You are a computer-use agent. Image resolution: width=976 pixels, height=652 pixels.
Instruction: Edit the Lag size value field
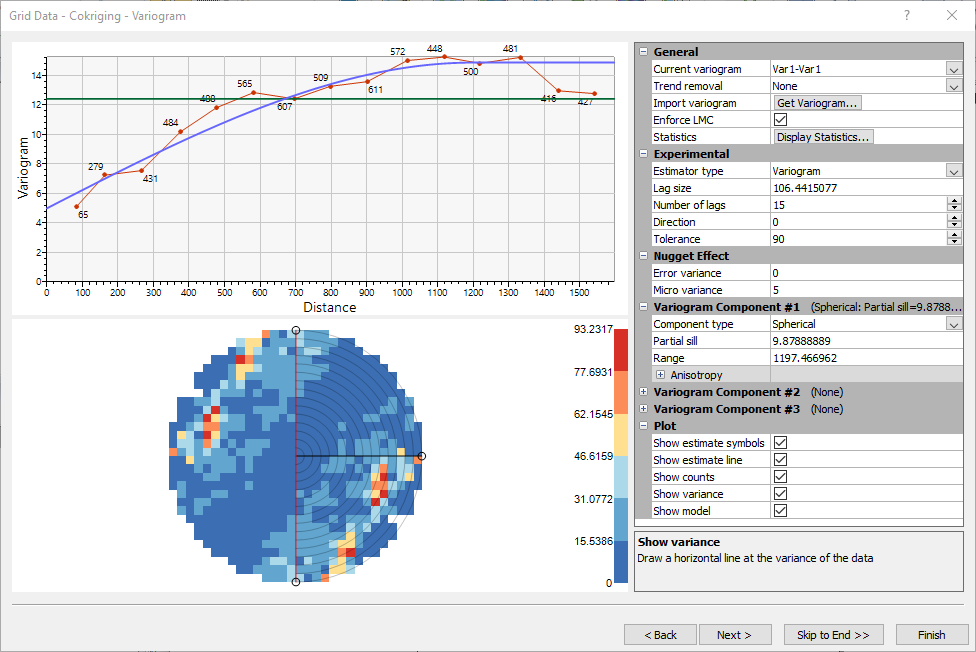[x=866, y=188]
